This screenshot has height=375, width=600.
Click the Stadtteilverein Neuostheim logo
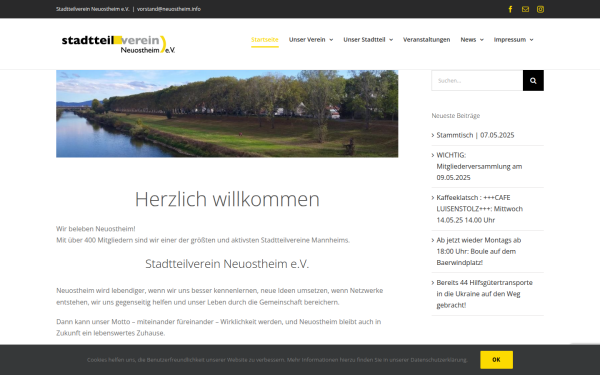pos(118,44)
